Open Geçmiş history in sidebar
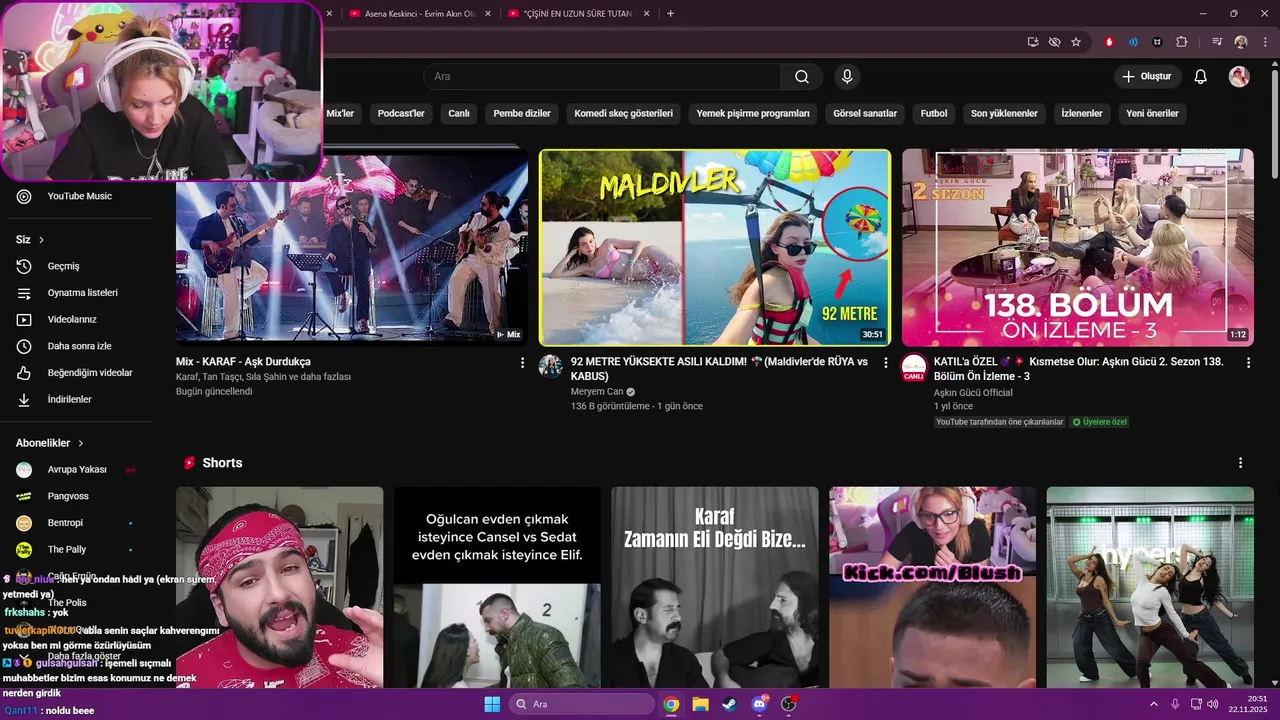The height and width of the screenshot is (720, 1280). click(x=80, y=266)
